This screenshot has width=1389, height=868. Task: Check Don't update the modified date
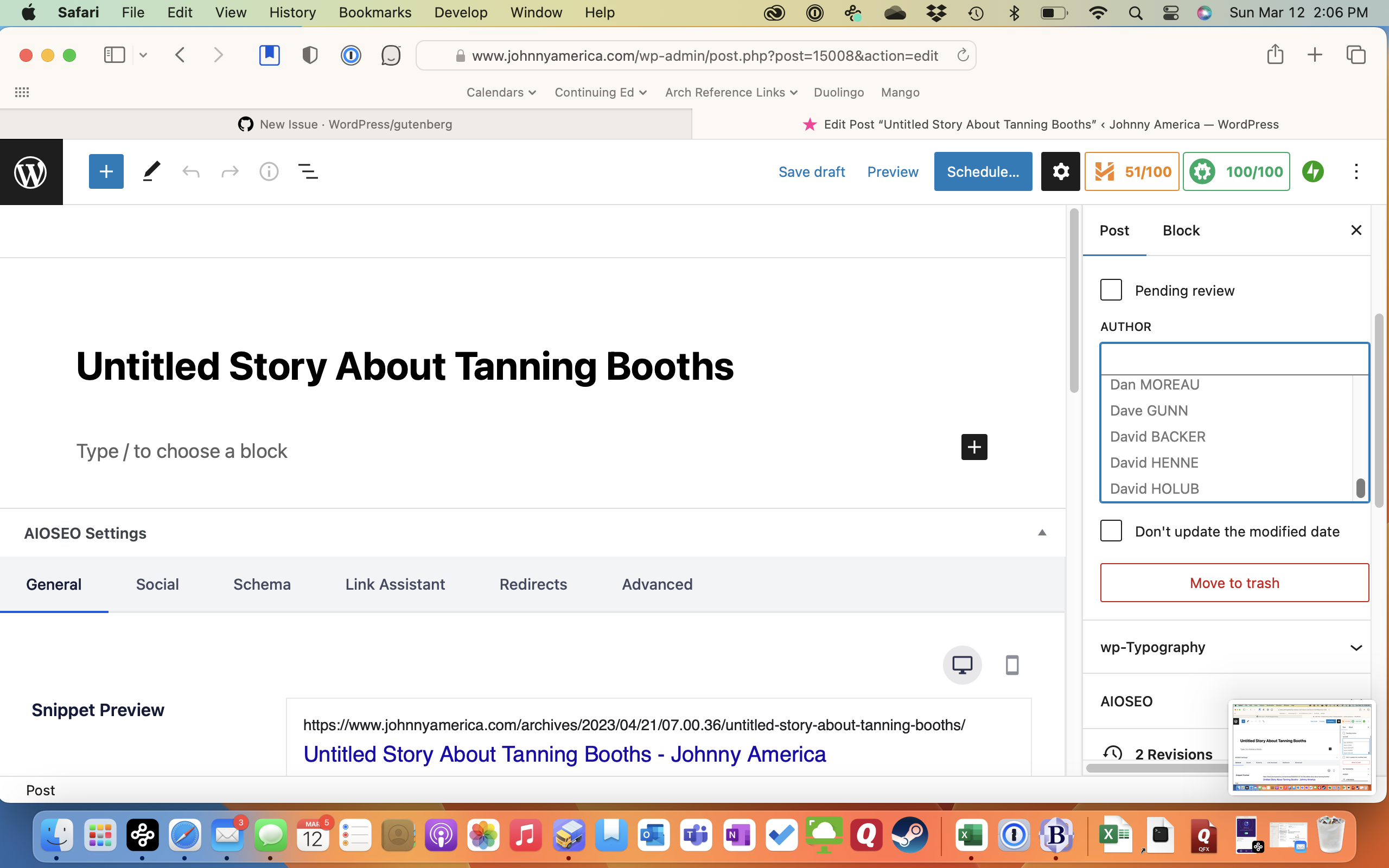[1111, 531]
